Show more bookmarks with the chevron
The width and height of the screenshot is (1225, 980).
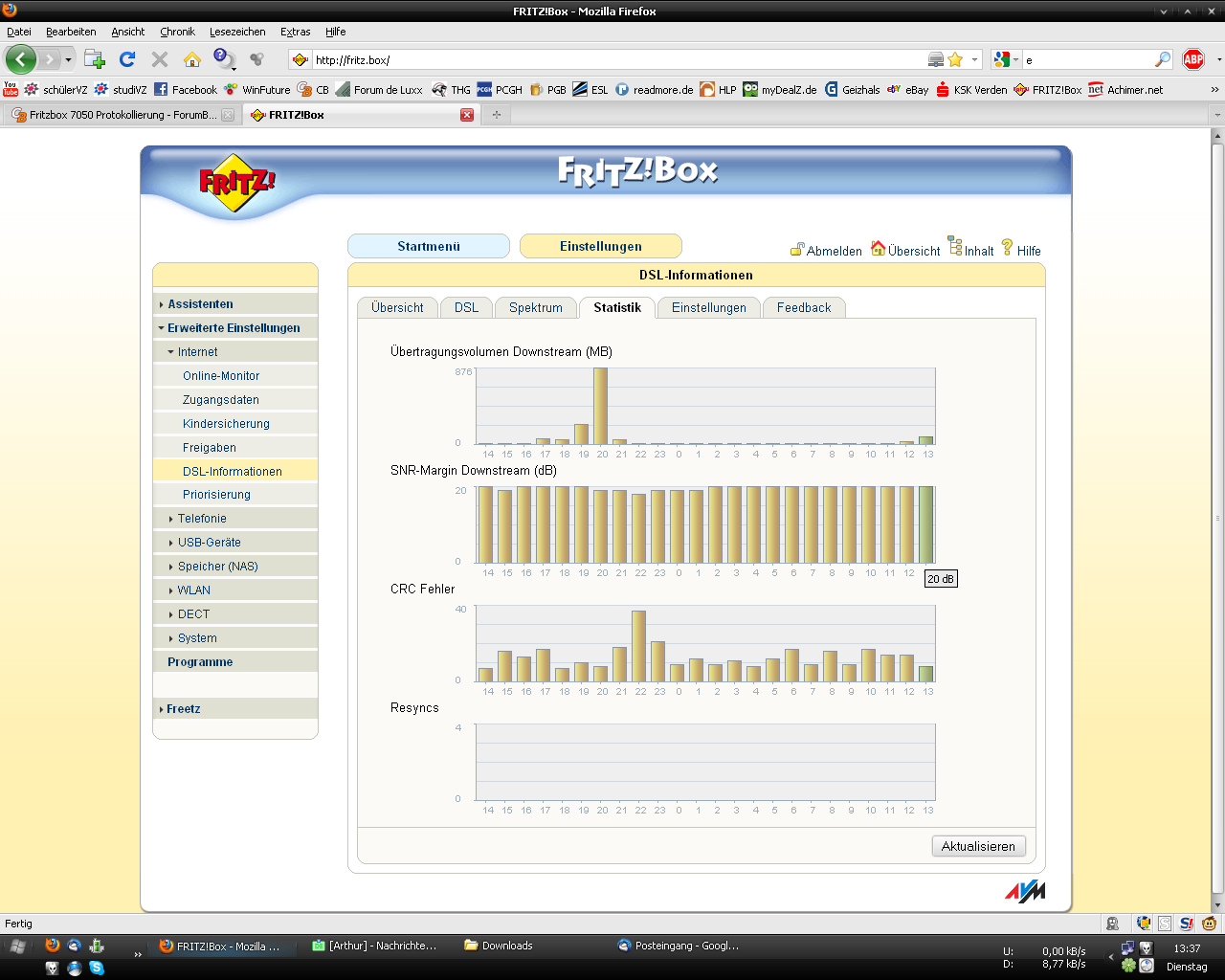[x=1214, y=89]
